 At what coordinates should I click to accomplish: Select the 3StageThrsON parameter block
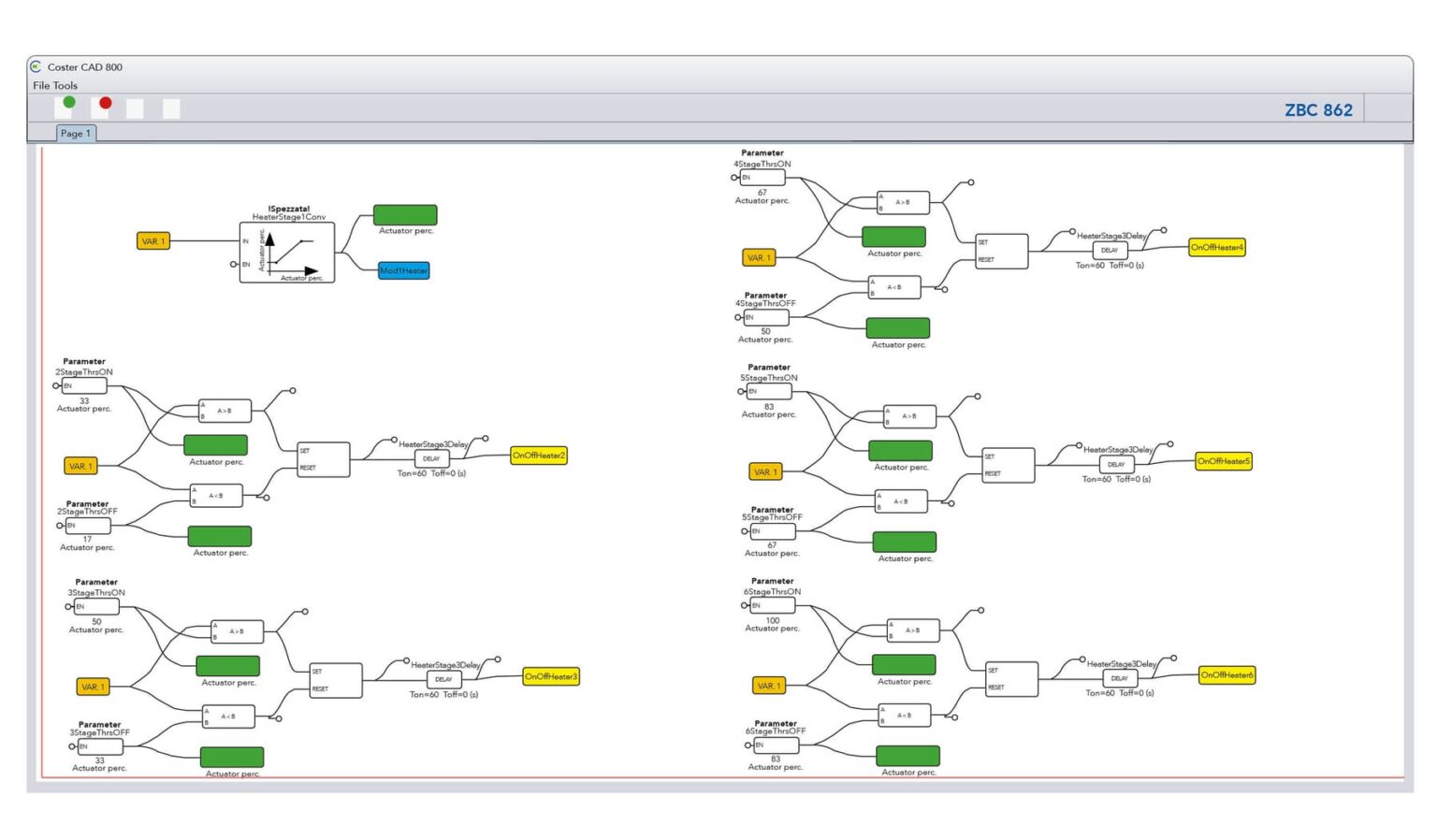[96, 606]
